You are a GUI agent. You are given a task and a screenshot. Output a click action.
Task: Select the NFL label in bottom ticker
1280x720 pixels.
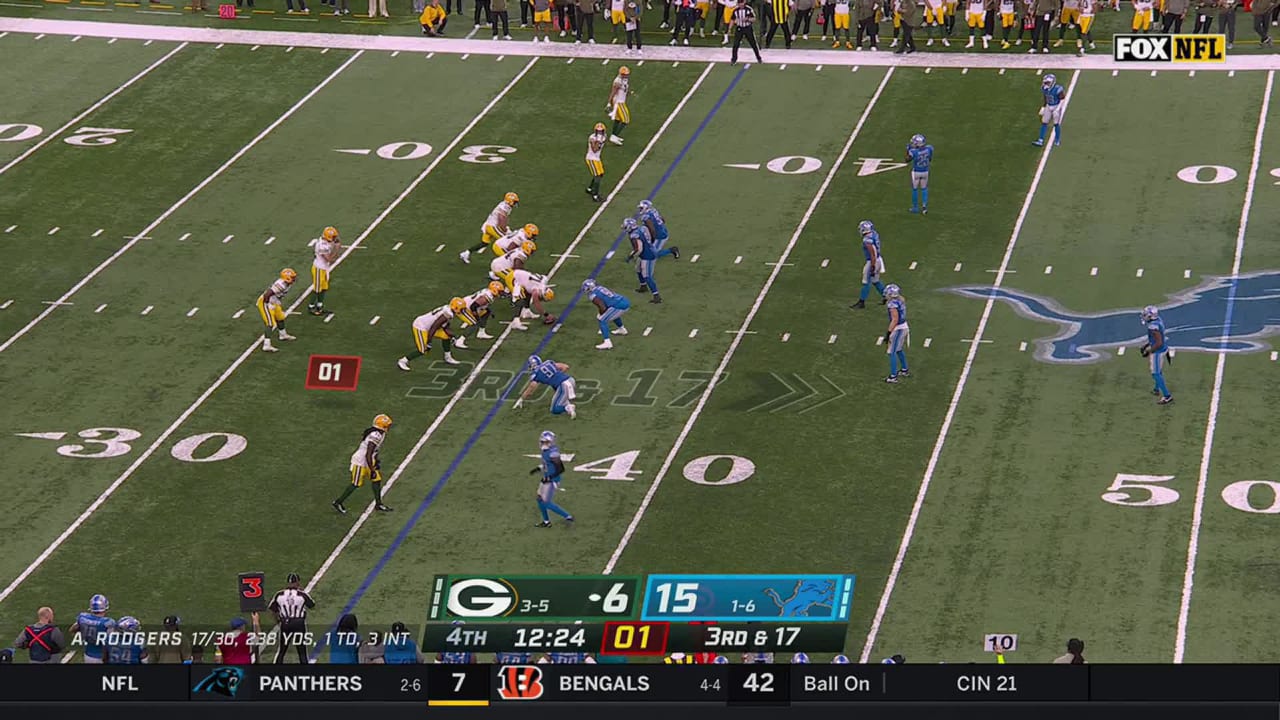(x=119, y=684)
